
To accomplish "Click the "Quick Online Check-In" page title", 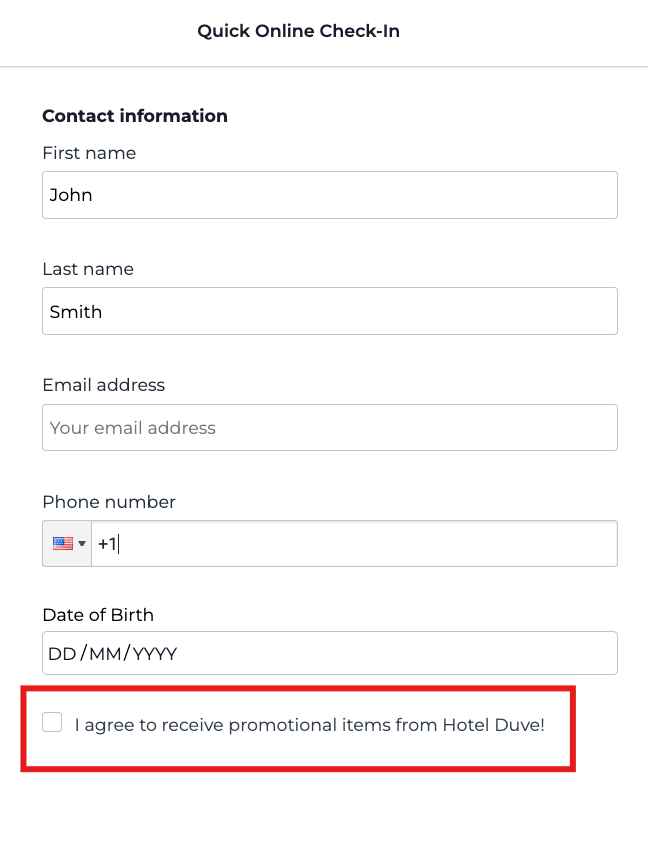I will (x=298, y=31).
